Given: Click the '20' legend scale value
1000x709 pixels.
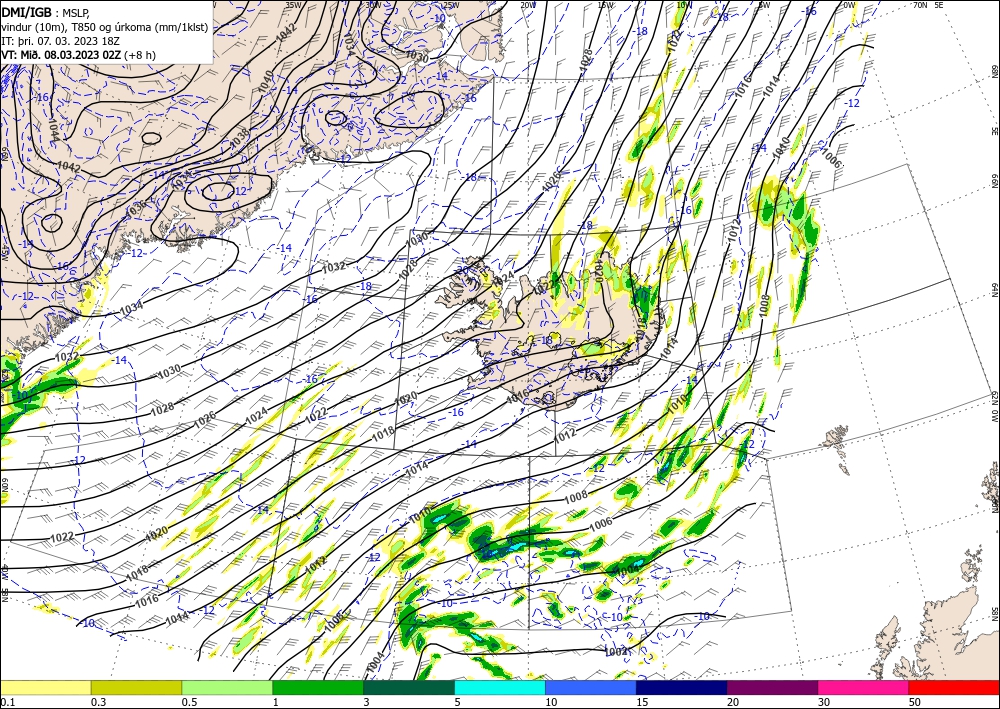Looking at the screenshot, I should [733, 702].
